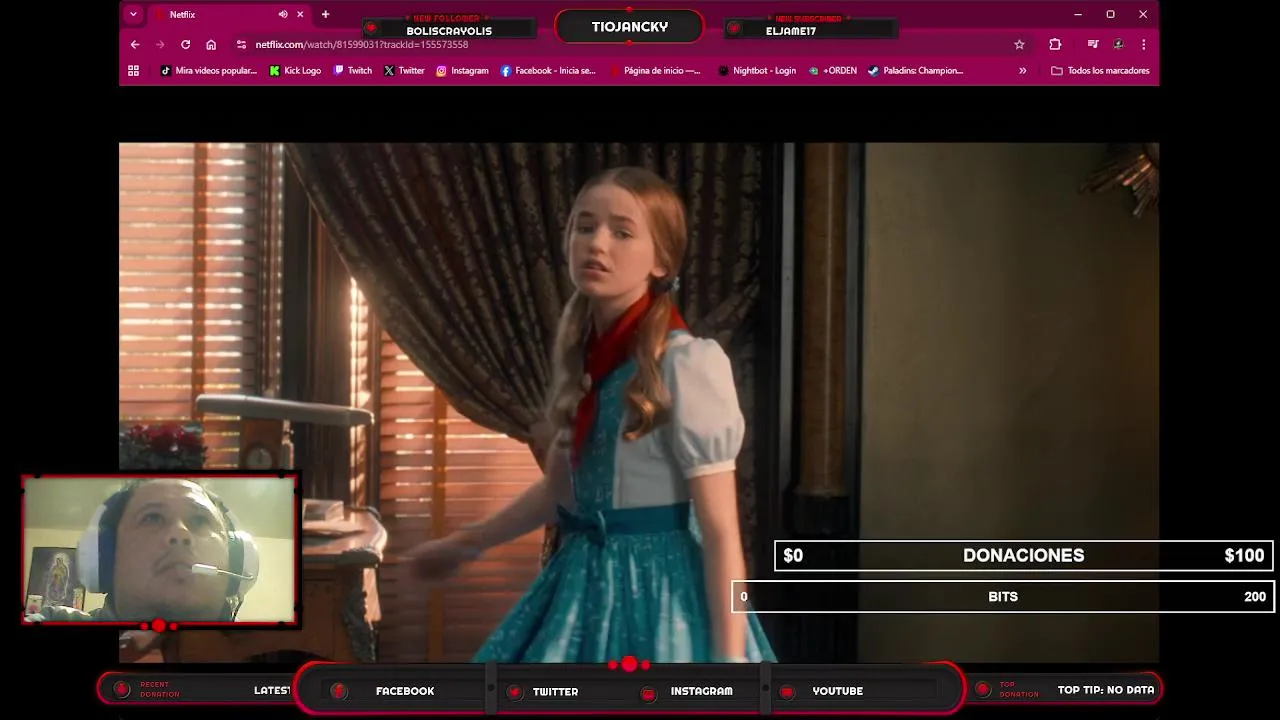Open the apps grid in bookmarks bar
Viewport: 1280px width, 720px height.
coord(133,70)
